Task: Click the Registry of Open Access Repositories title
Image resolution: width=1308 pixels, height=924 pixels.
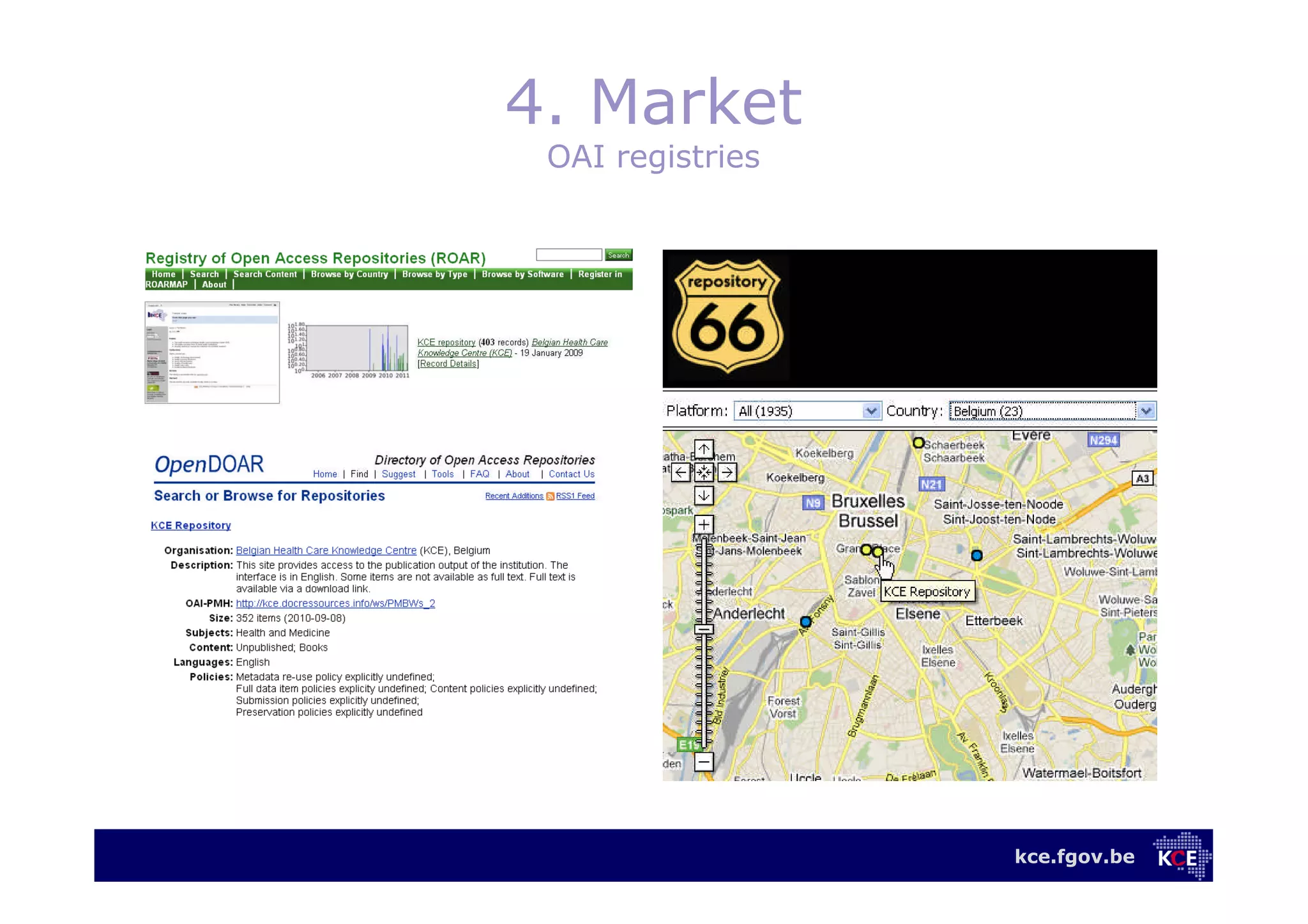Action: (316, 258)
